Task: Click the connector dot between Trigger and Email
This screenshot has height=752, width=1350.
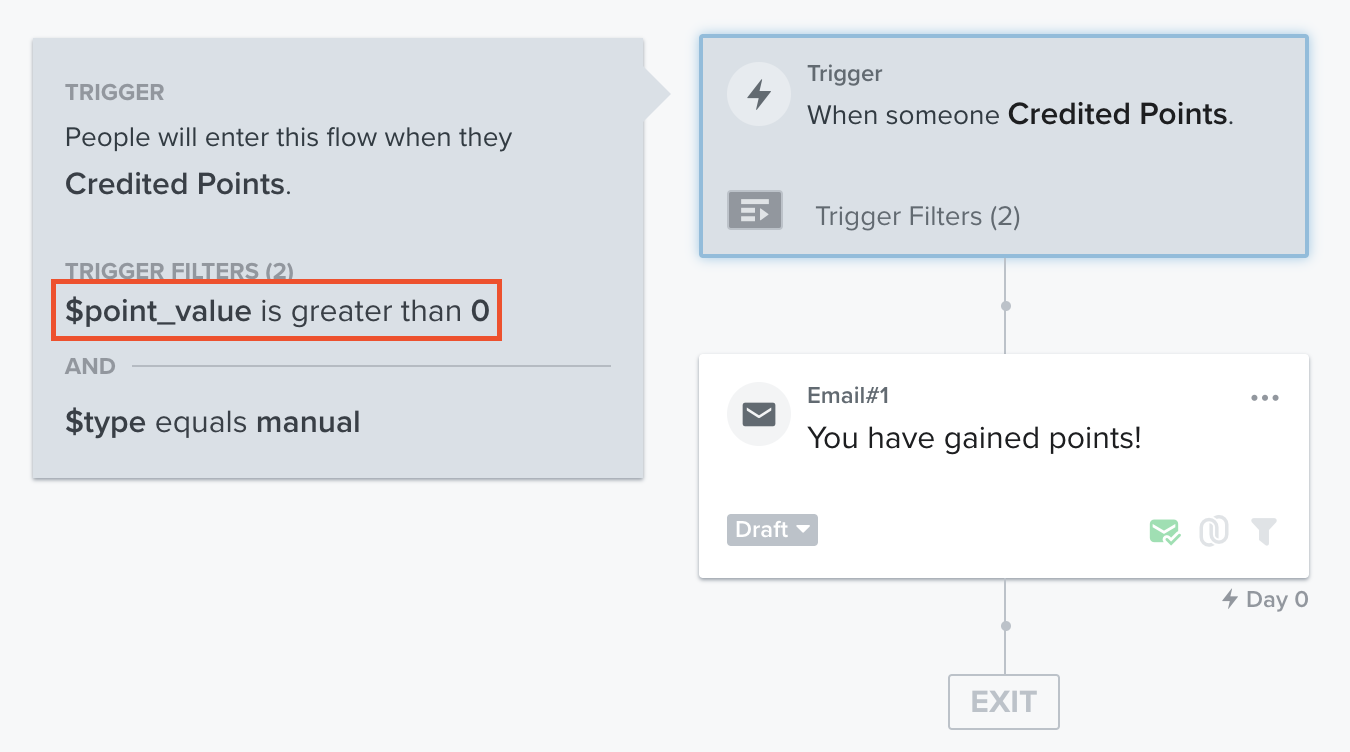Action: point(1006,305)
